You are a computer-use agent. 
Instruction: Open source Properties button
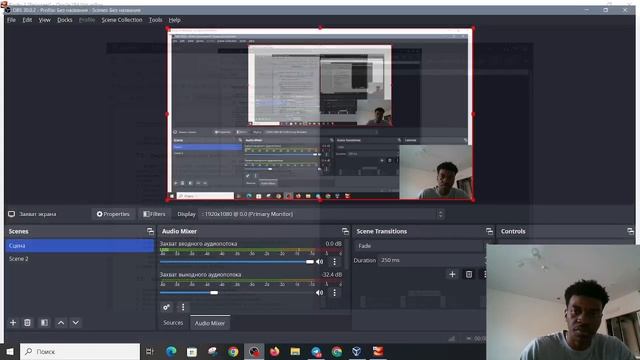(113, 214)
